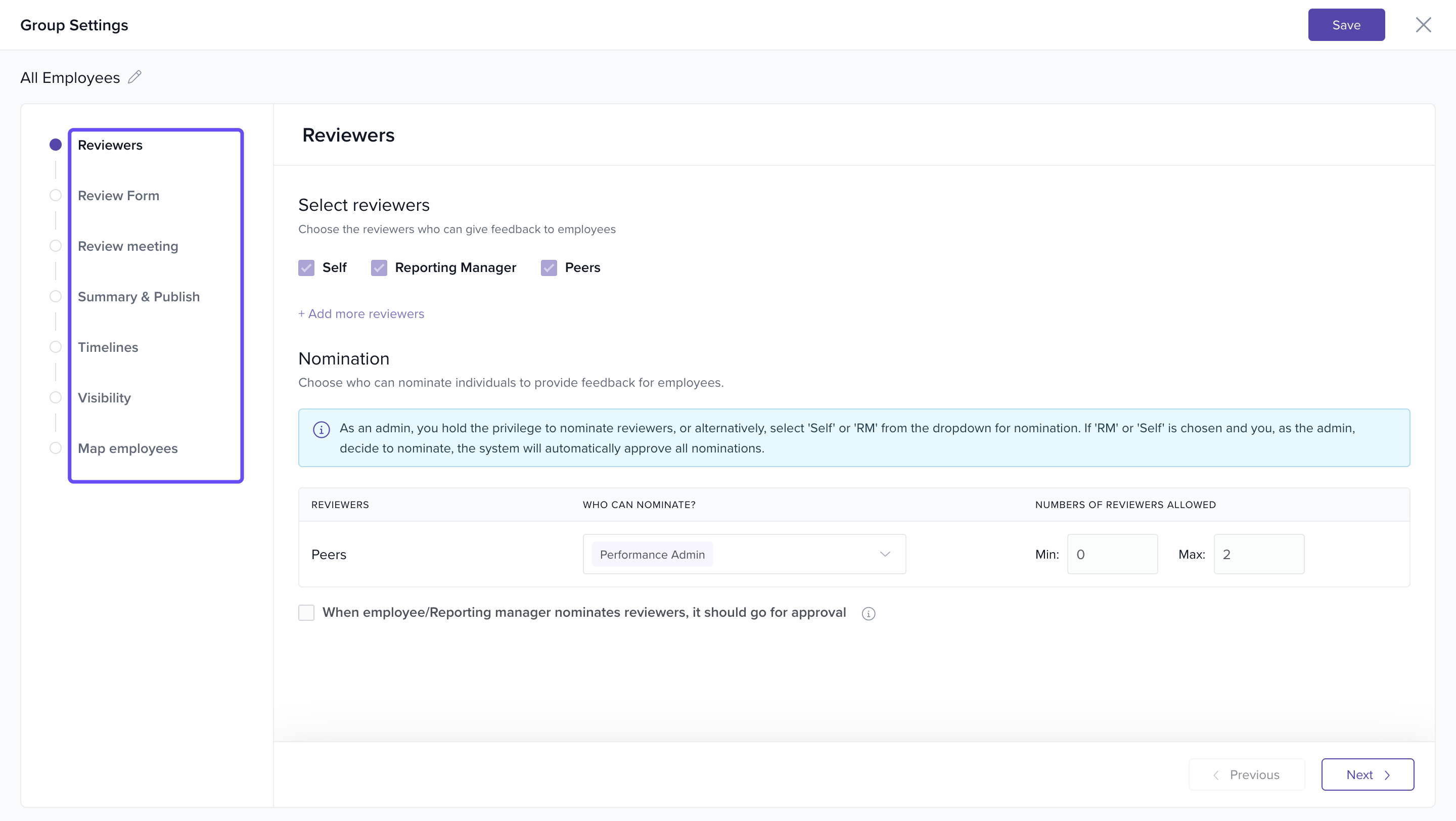Click the Add more reviewers link

361,313
